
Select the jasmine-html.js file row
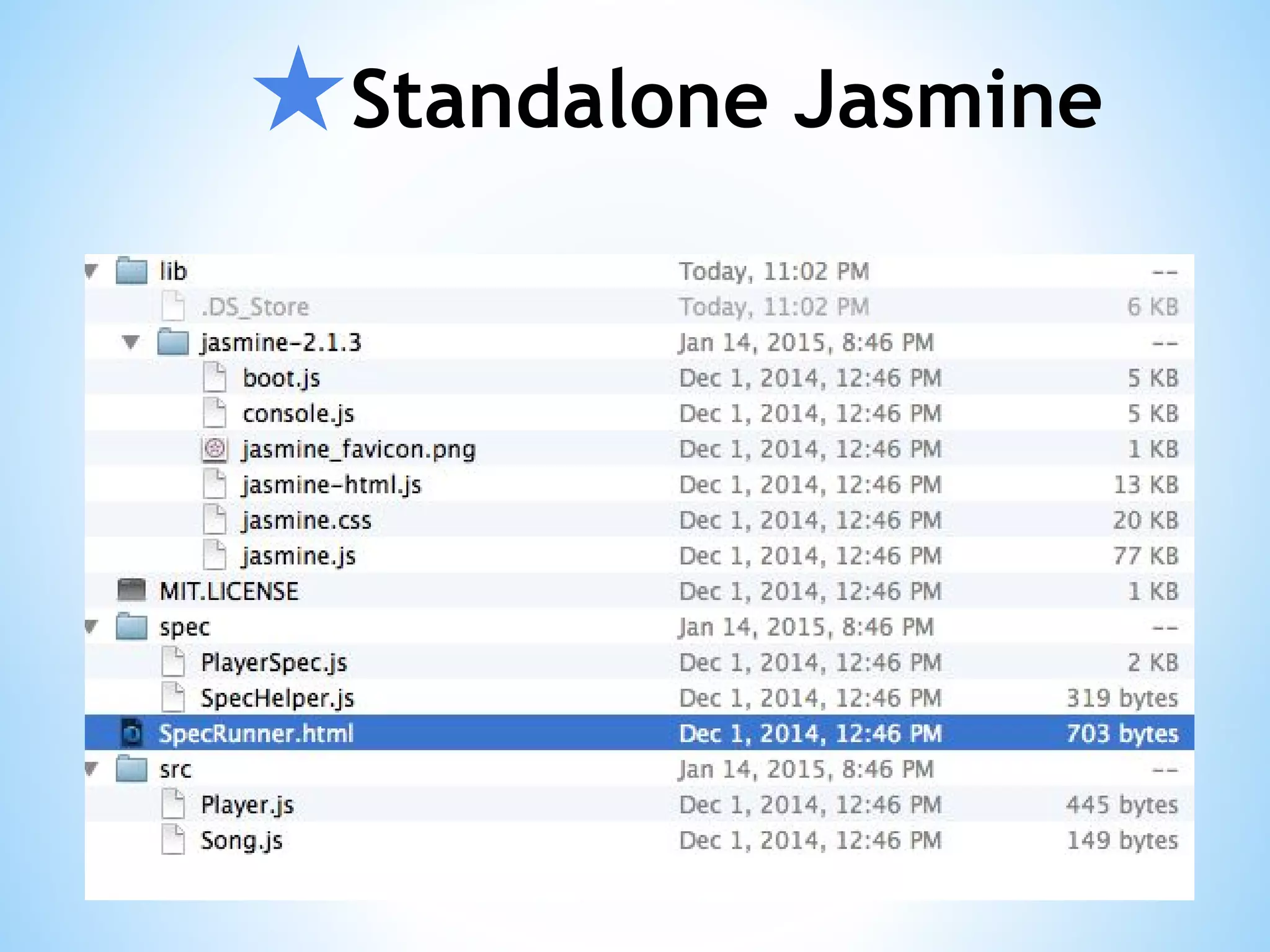click(332, 485)
